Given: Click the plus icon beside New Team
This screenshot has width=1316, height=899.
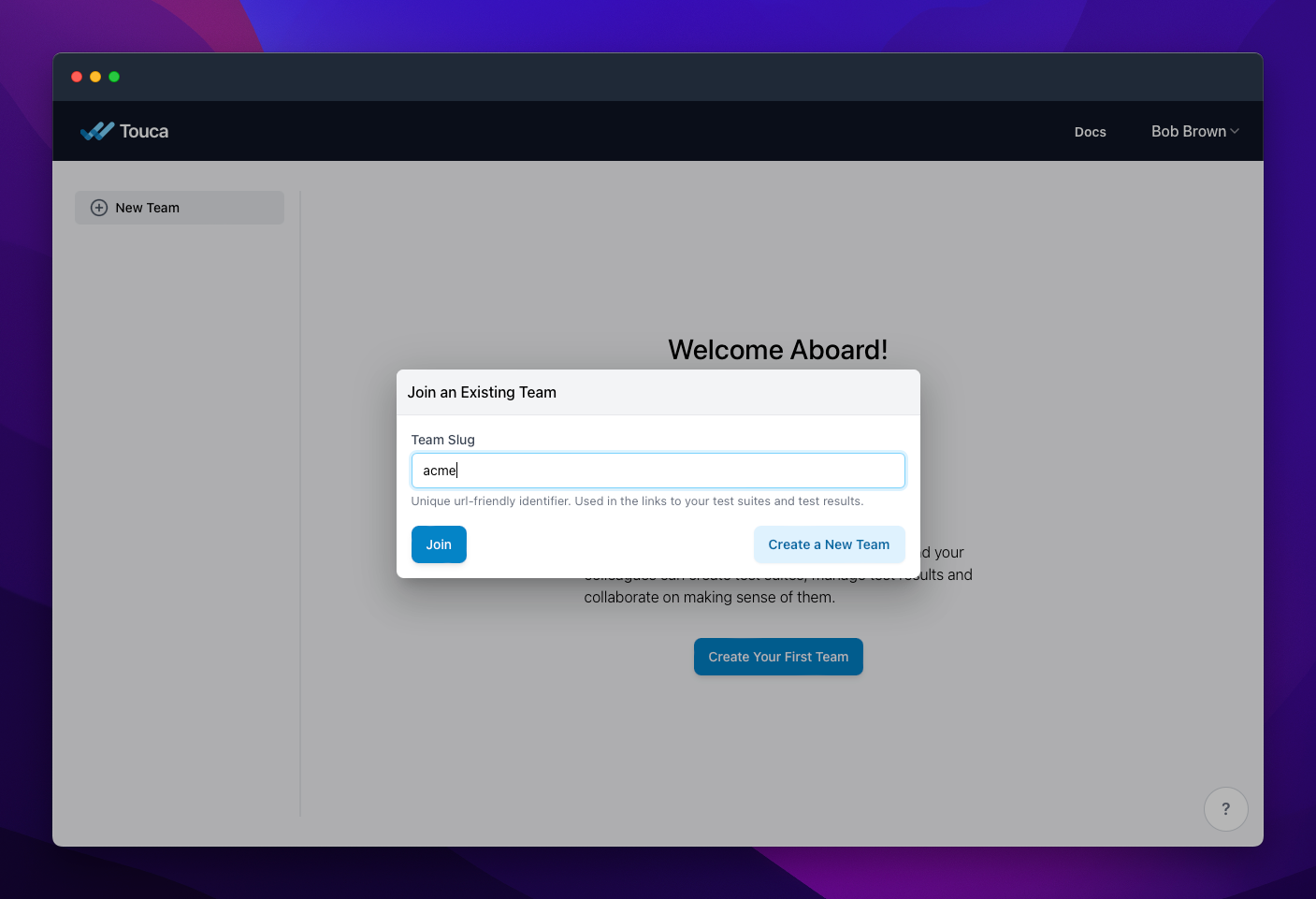Looking at the screenshot, I should 99,208.
